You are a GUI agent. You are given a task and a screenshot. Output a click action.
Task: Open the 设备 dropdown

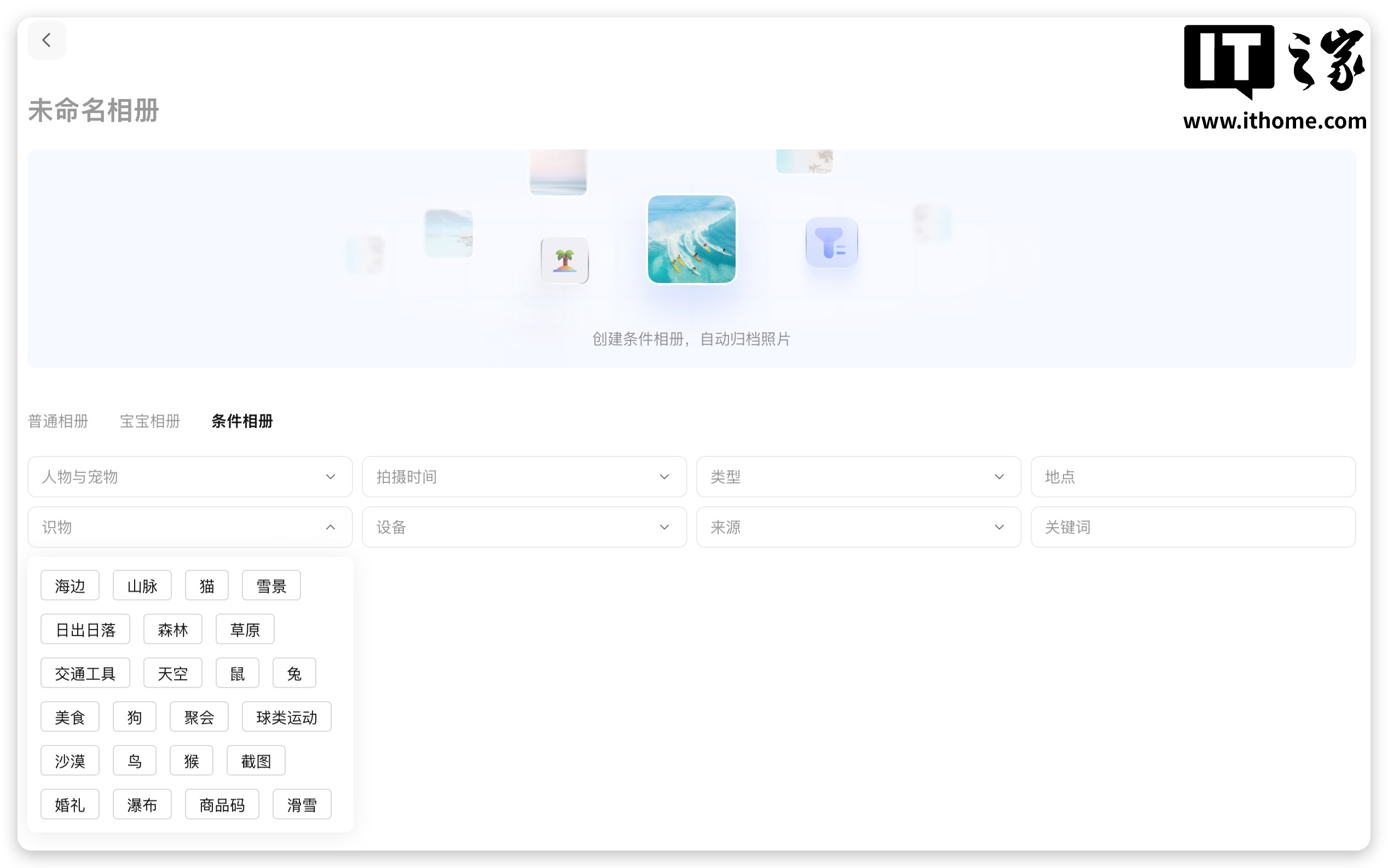coord(524,527)
